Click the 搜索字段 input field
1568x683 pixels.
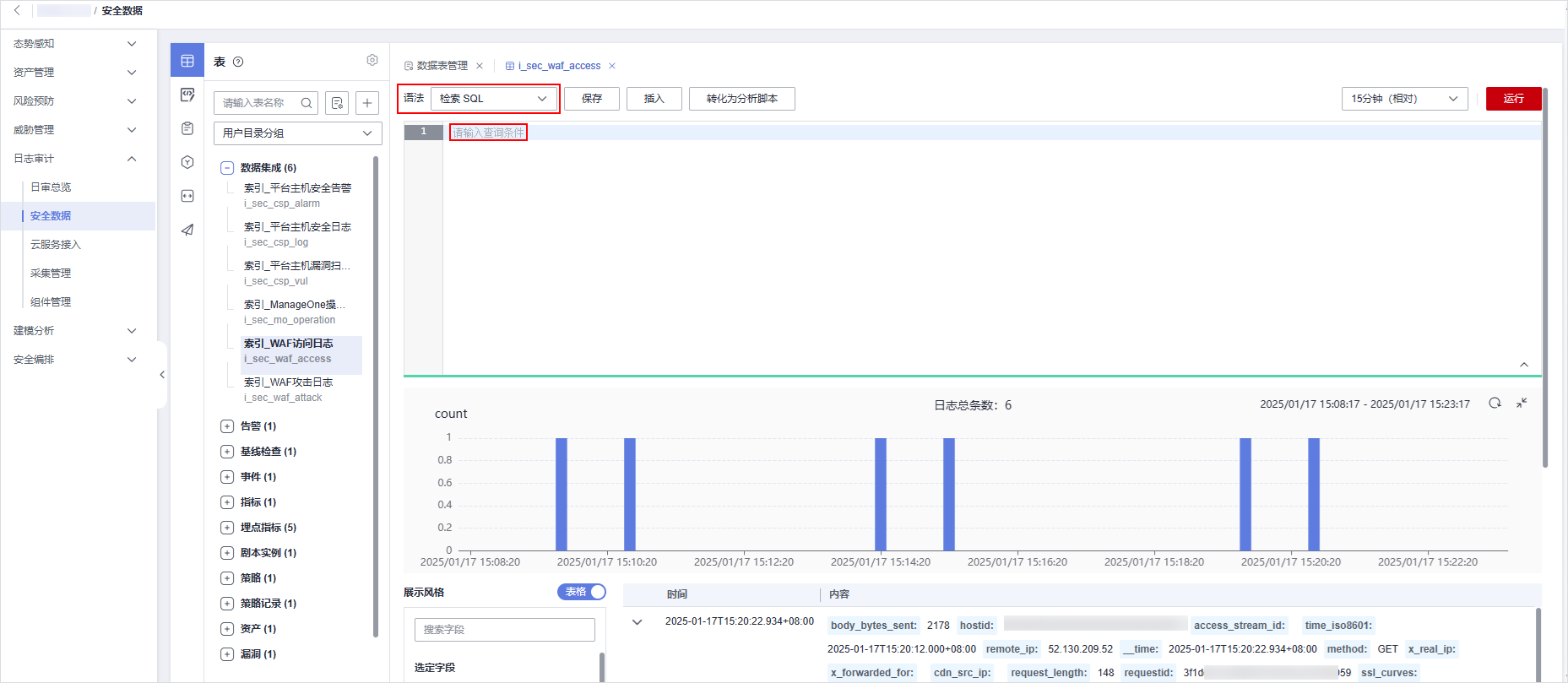coord(505,630)
